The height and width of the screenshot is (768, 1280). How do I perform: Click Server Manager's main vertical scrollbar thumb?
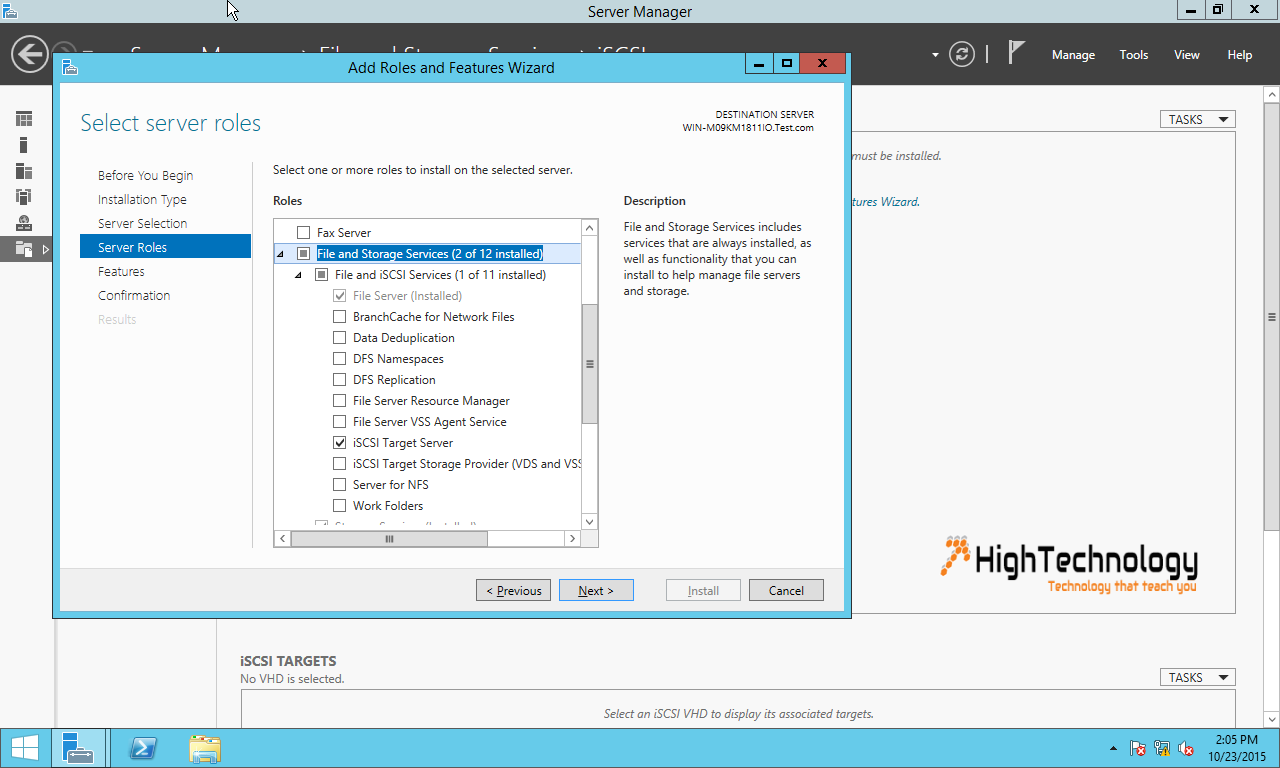(x=1272, y=317)
